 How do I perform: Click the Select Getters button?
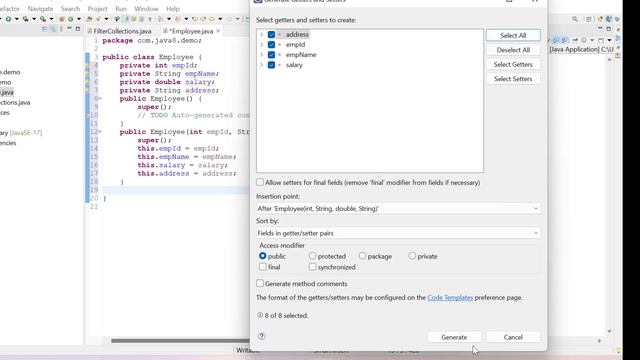(x=513, y=64)
